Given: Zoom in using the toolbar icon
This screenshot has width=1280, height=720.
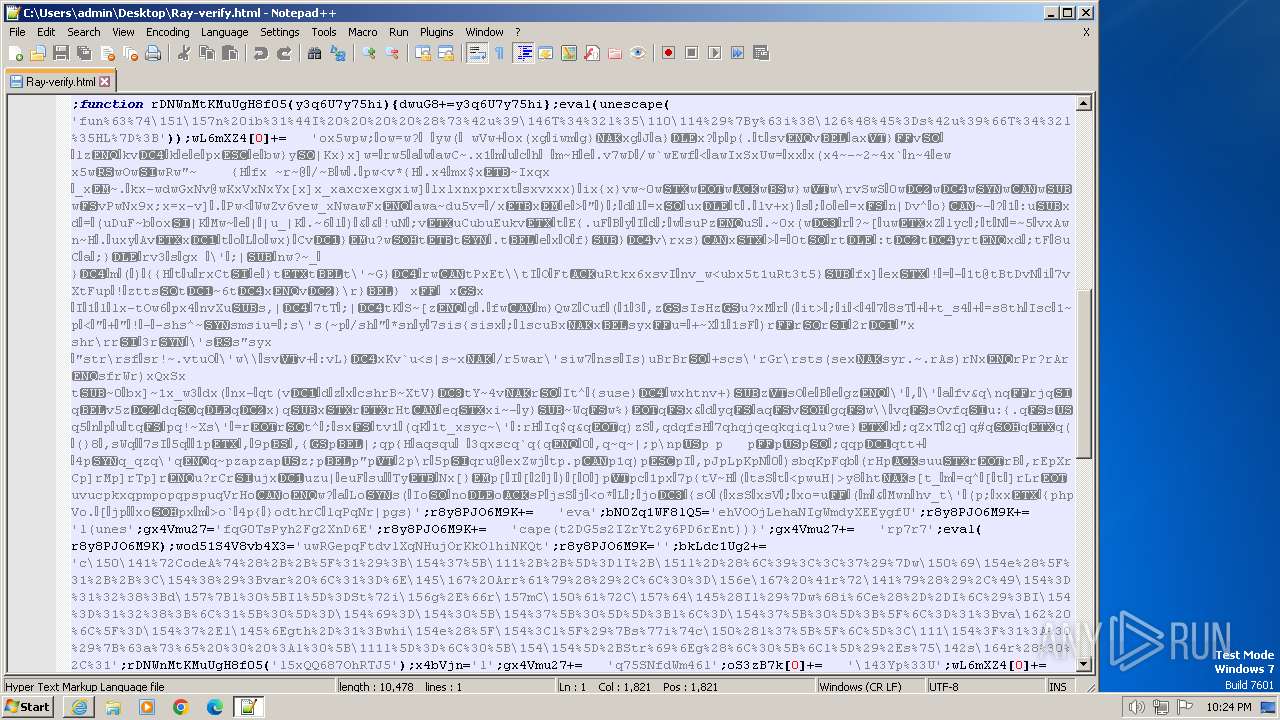Looking at the screenshot, I should point(369,53).
